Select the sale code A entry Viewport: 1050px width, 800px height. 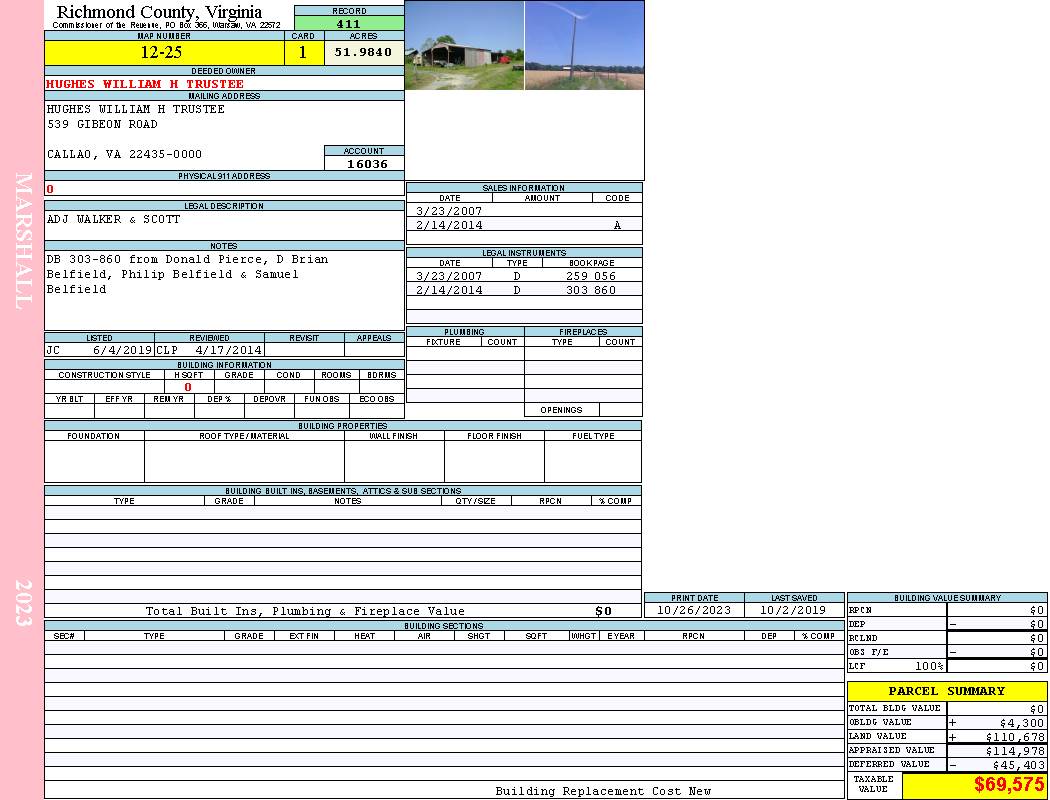pos(617,226)
